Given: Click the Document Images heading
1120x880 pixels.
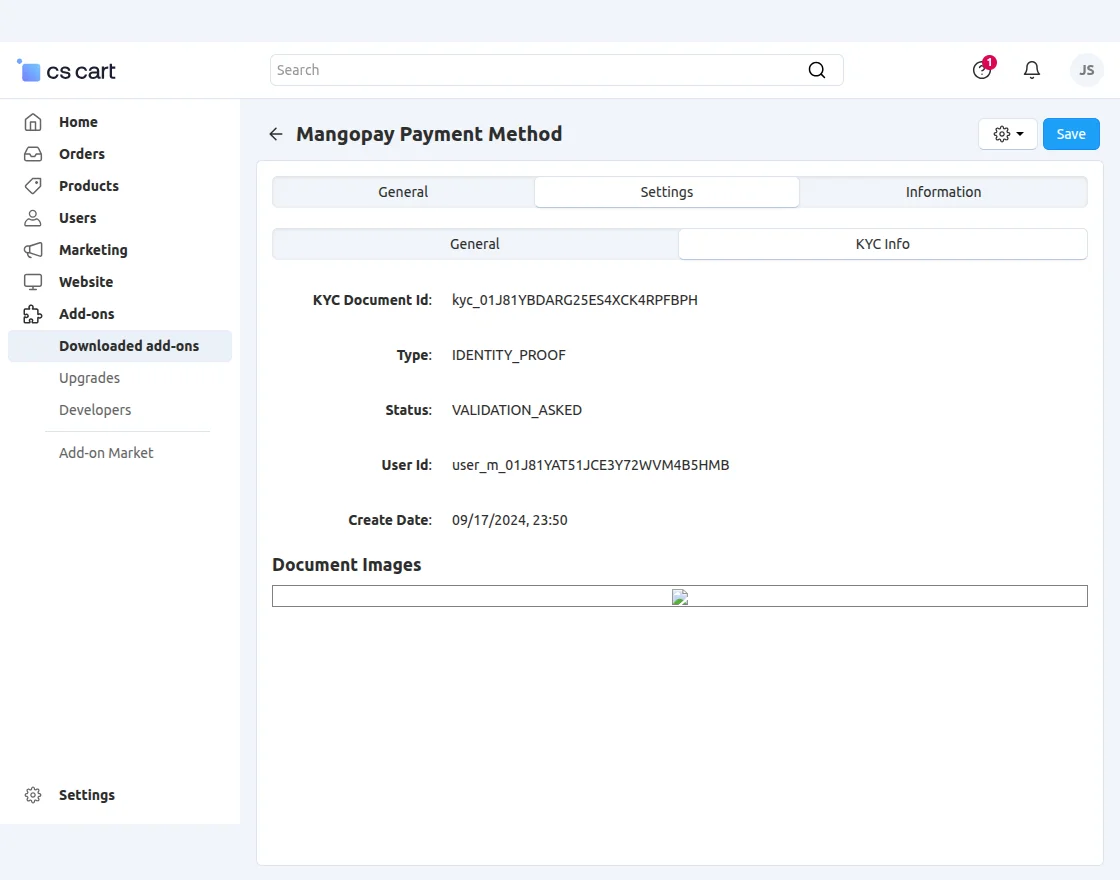Looking at the screenshot, I should pos(346,565).
